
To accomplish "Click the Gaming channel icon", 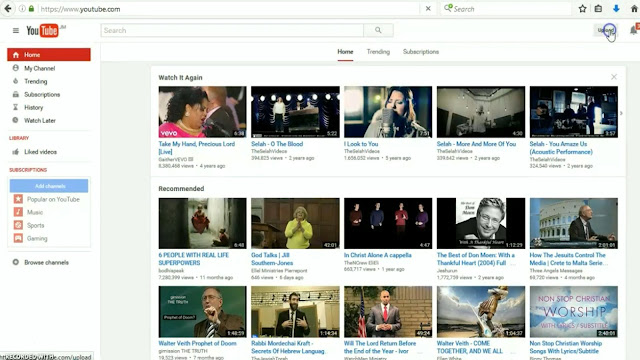I will [x=18, y=238].
